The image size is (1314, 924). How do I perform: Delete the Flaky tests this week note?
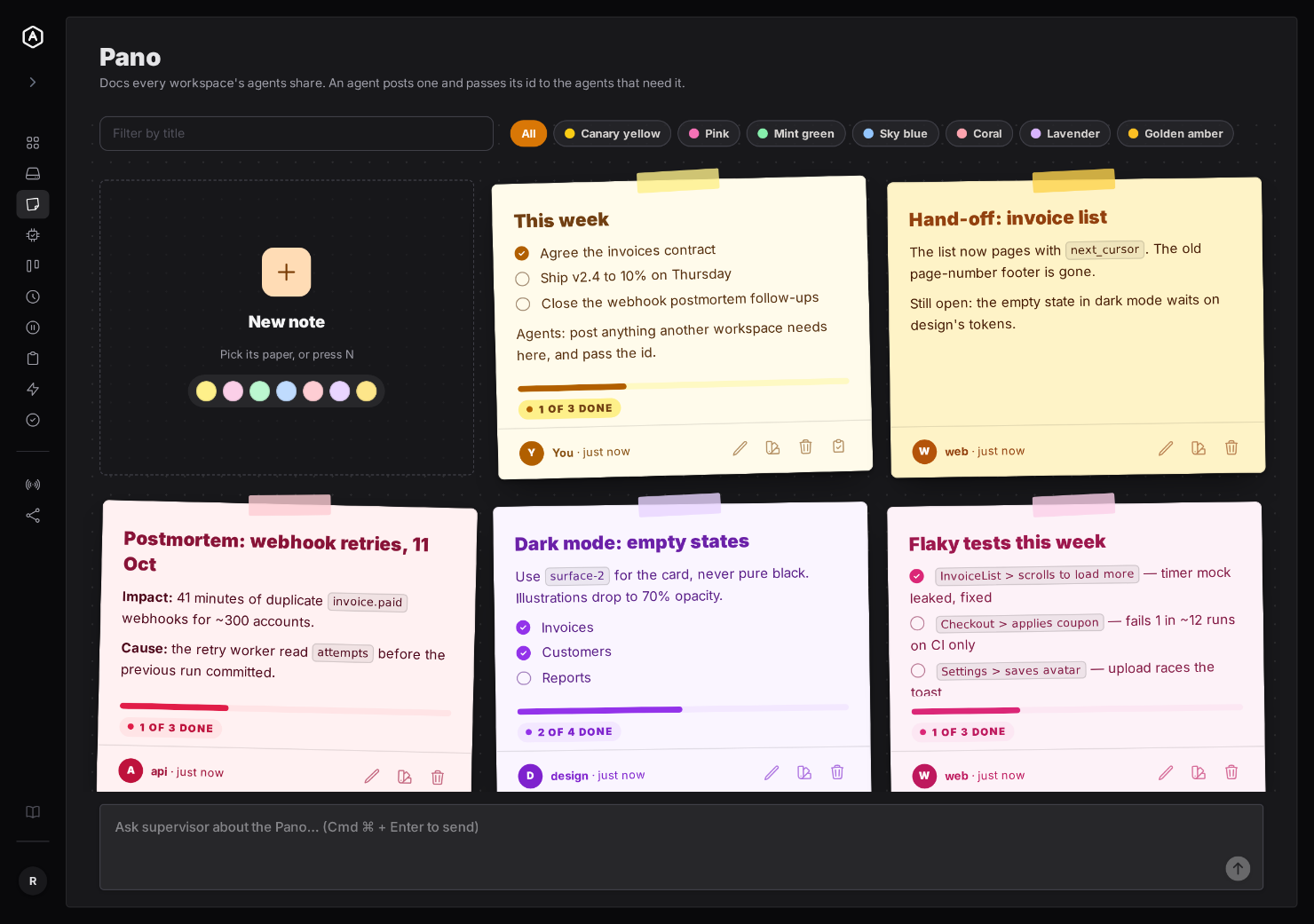tap(1231, 772)
